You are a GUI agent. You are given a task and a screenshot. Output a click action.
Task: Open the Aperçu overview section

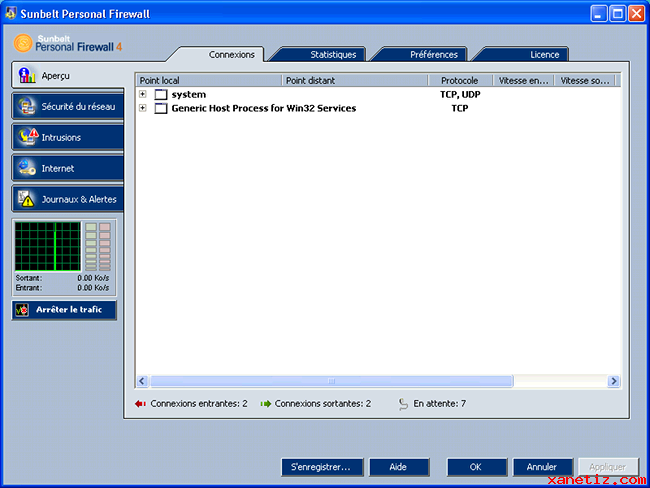point(68,75)
